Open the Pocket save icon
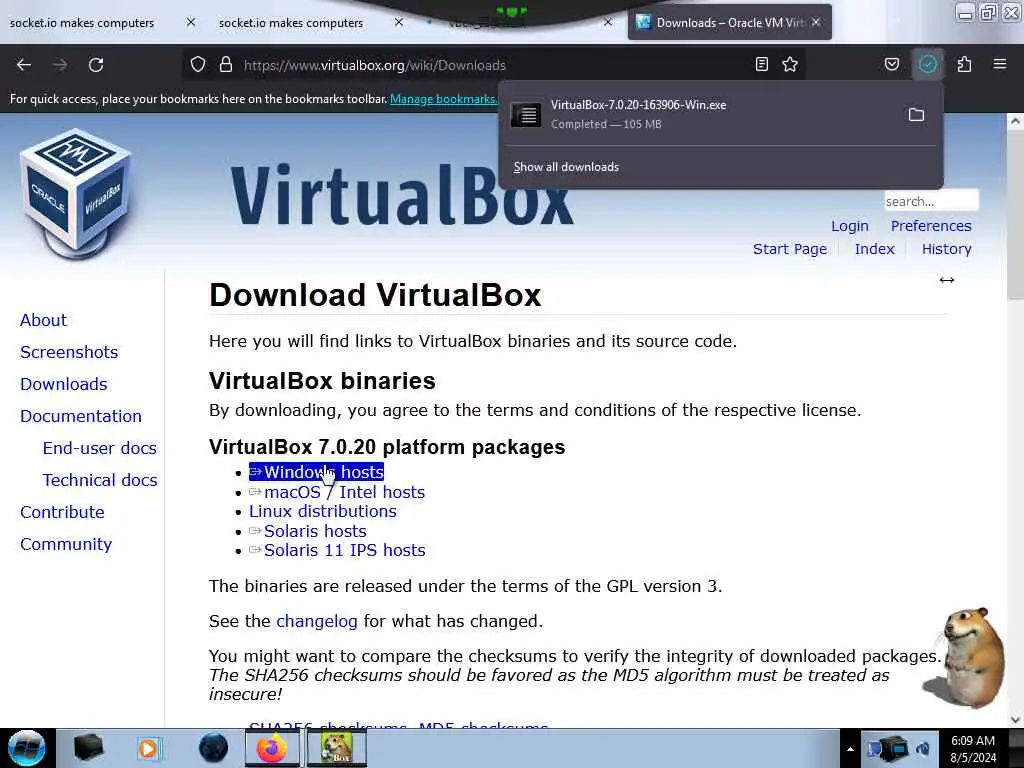Viewport: 1024px width, 768px height. coord(891,64)
